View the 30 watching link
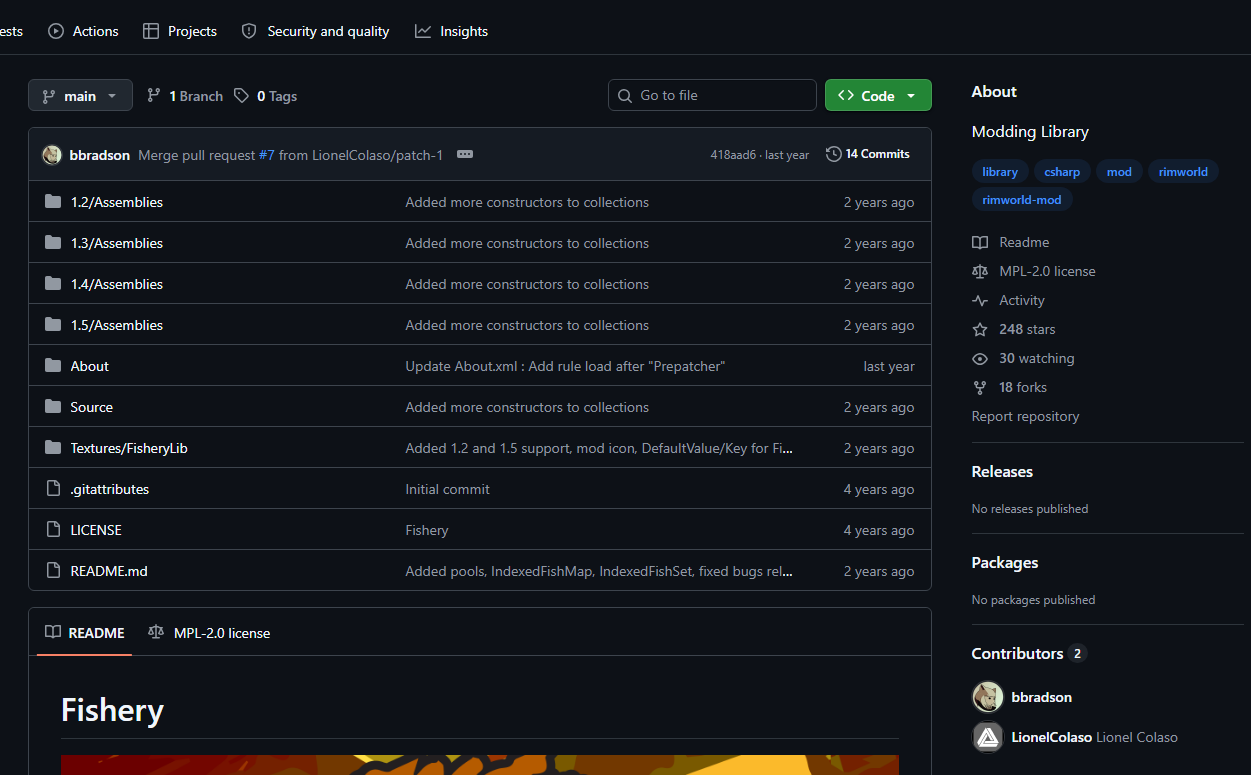This screenshot has width=1251, height=775. 1023,358
